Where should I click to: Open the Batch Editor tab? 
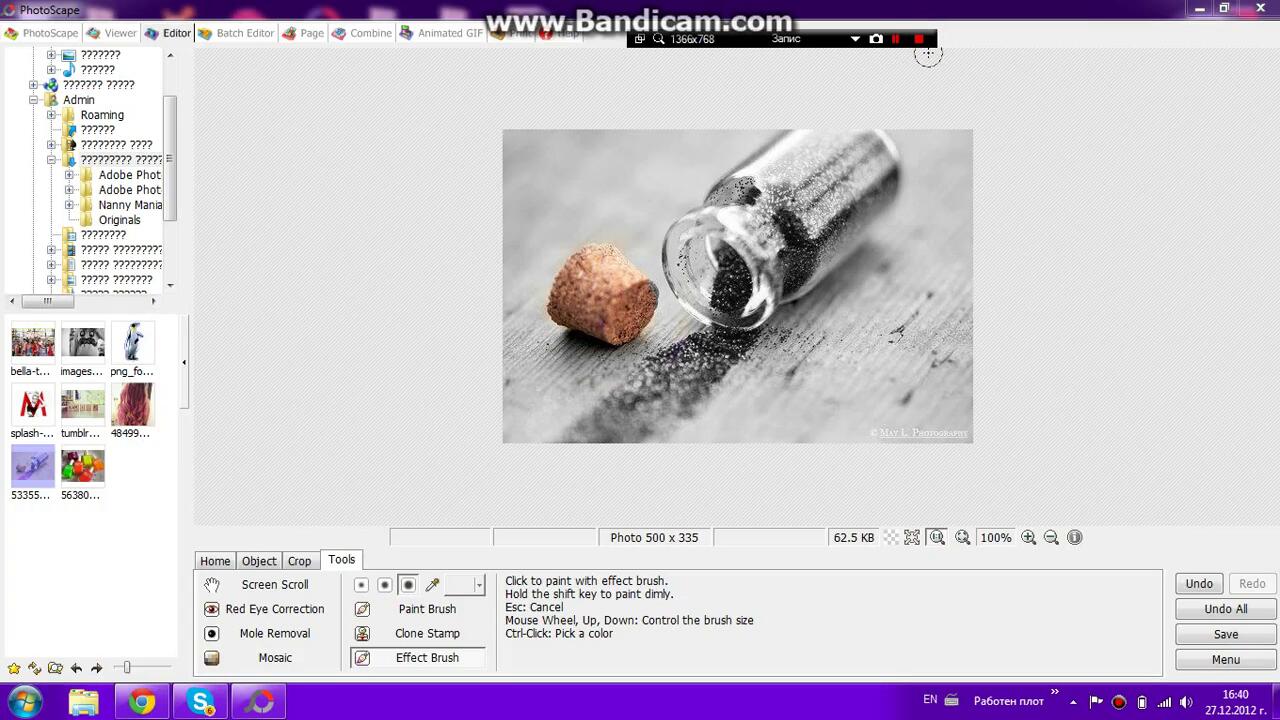[x=236, y=33]
